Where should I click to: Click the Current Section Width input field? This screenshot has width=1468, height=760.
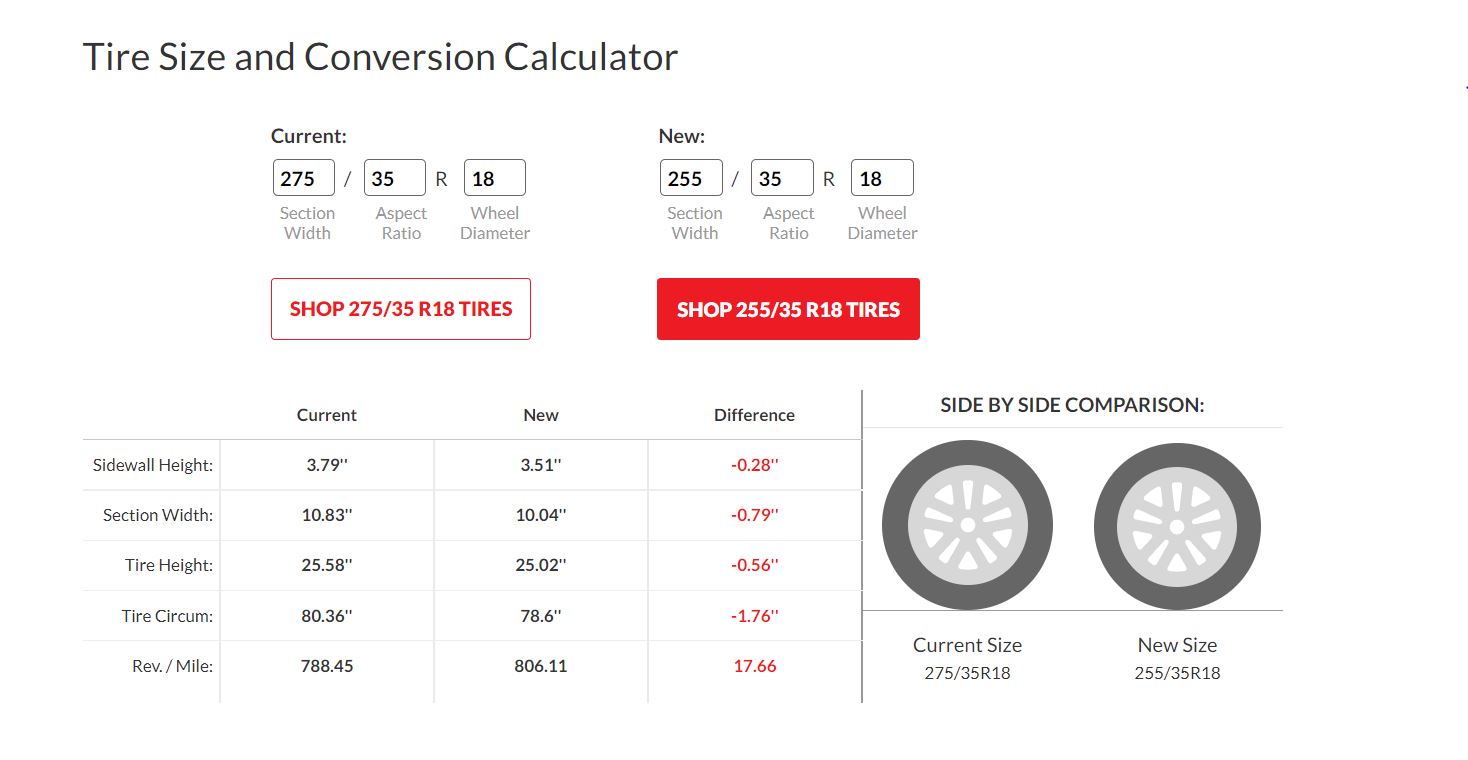click(303, 179)
